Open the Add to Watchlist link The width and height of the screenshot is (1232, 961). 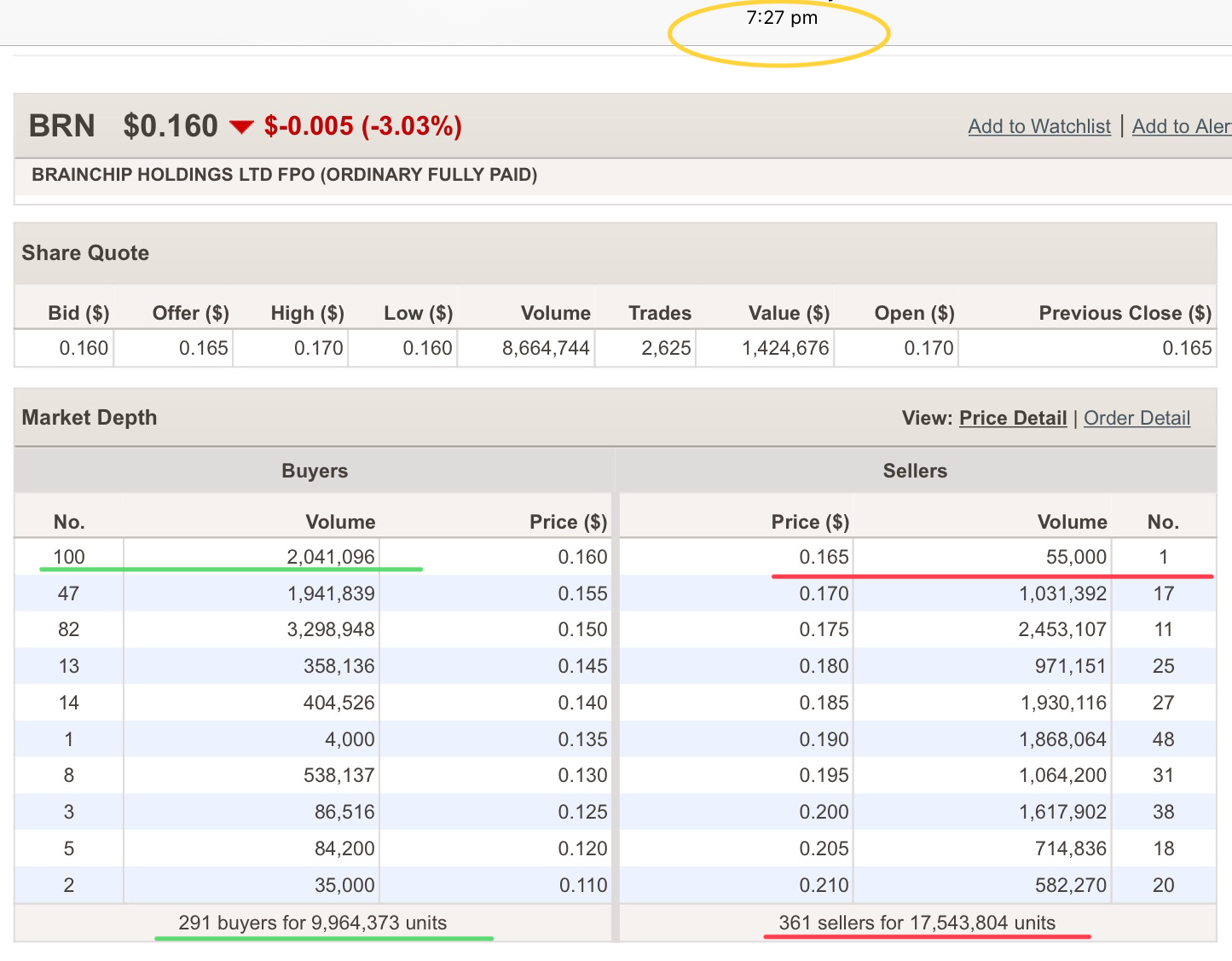pyautogui.click(x=1038, y=126)
